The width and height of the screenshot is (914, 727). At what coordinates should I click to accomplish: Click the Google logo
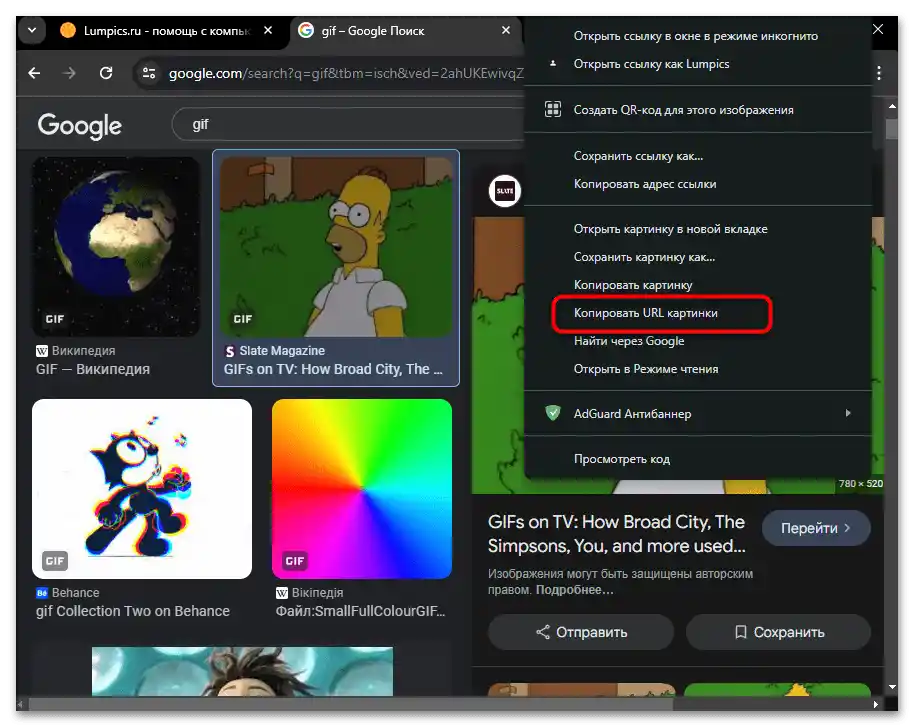click(80, 126)
